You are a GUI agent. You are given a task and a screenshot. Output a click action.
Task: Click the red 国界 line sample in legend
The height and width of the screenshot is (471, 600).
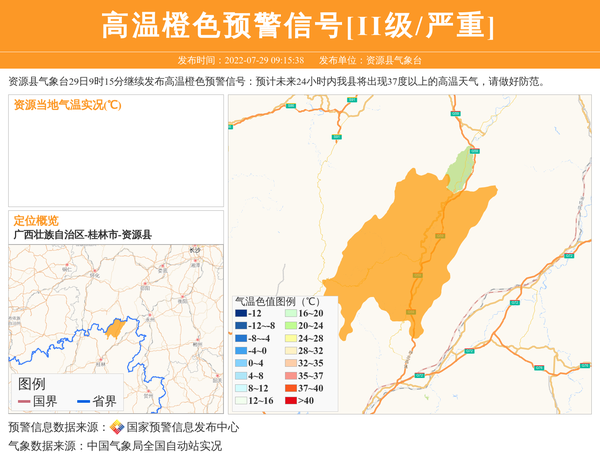pyautogui.click(x=24, y=402)
